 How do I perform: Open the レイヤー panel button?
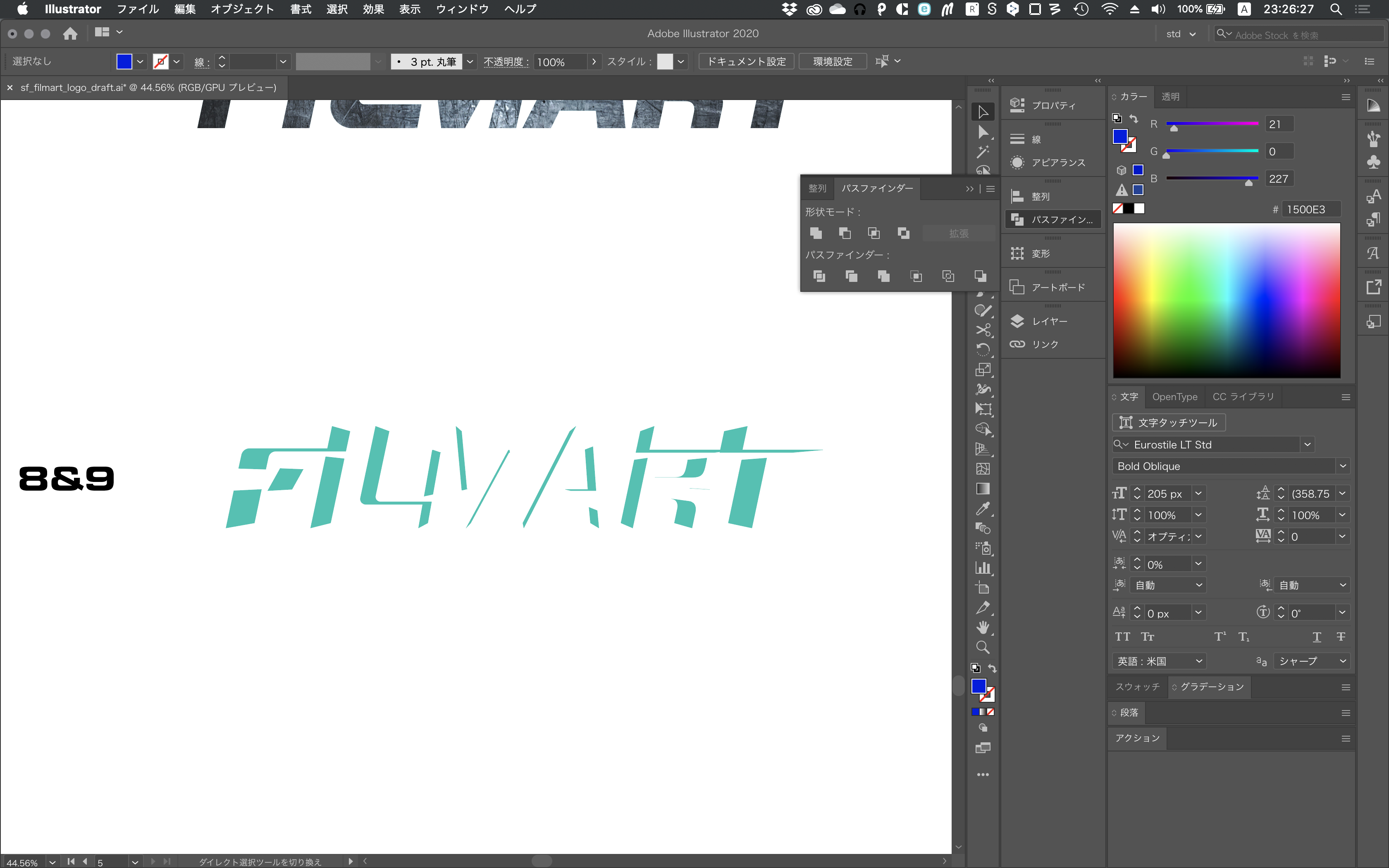[x=1052, y=322]
